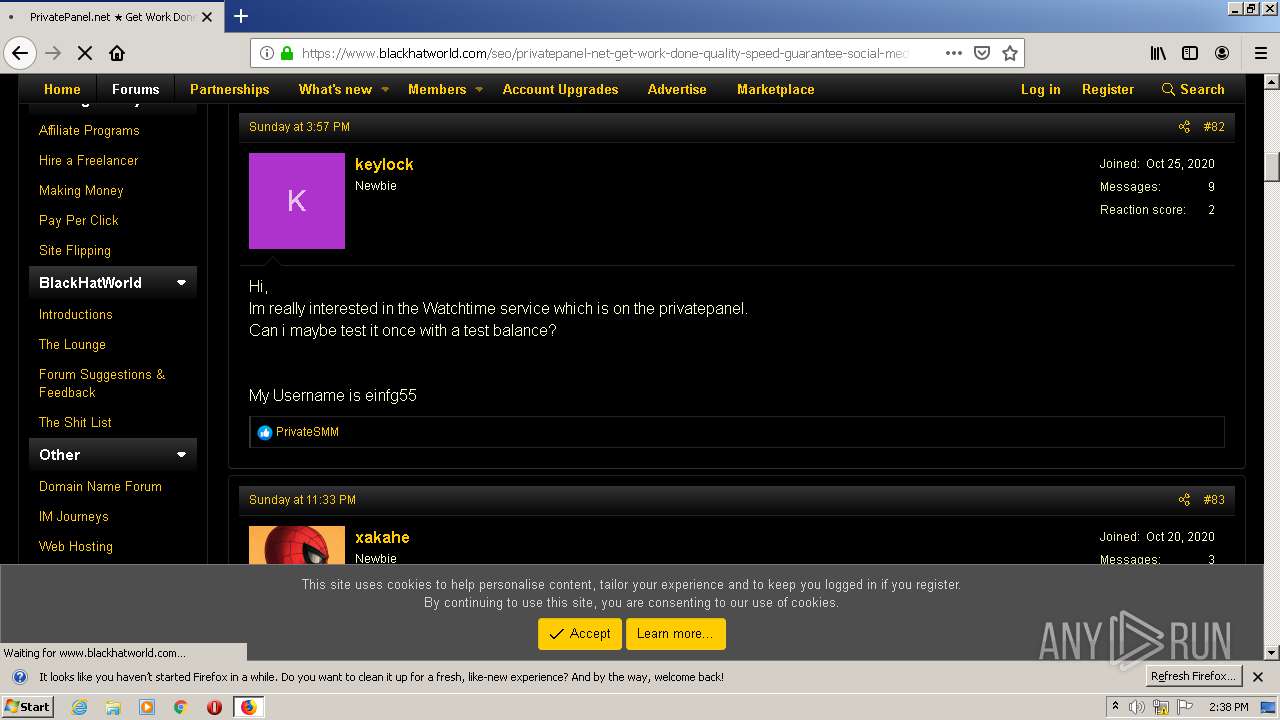Close the PrivatePanel.net browser tab
1280x720 pixels.
click(207, 17)
